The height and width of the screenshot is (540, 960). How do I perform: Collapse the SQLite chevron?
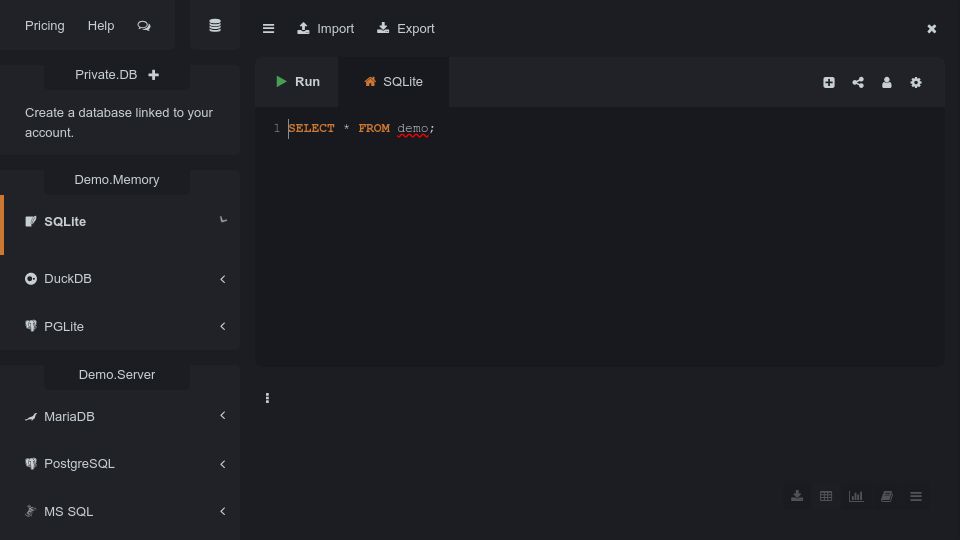[223, 220]
